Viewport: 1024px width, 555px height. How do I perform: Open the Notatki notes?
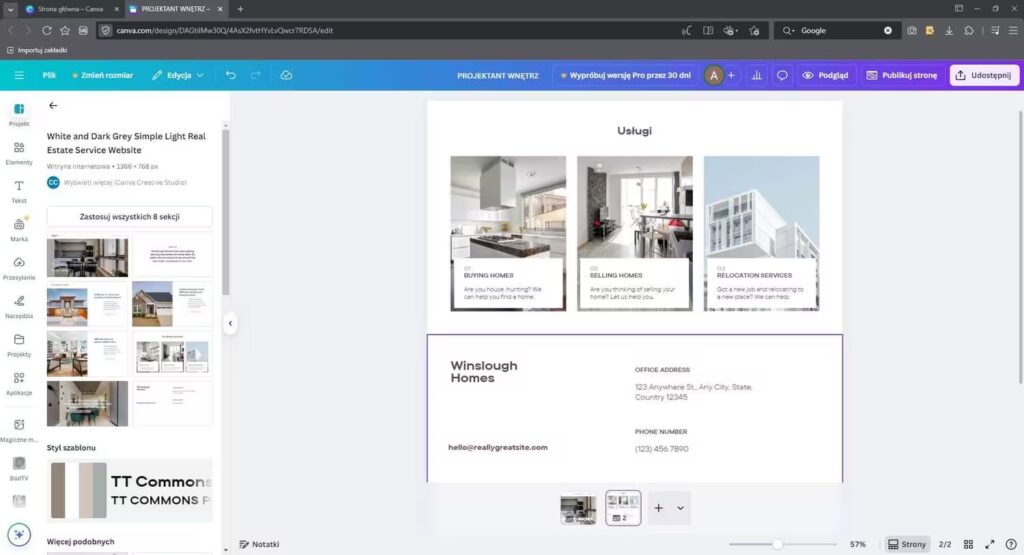(259, 544)
